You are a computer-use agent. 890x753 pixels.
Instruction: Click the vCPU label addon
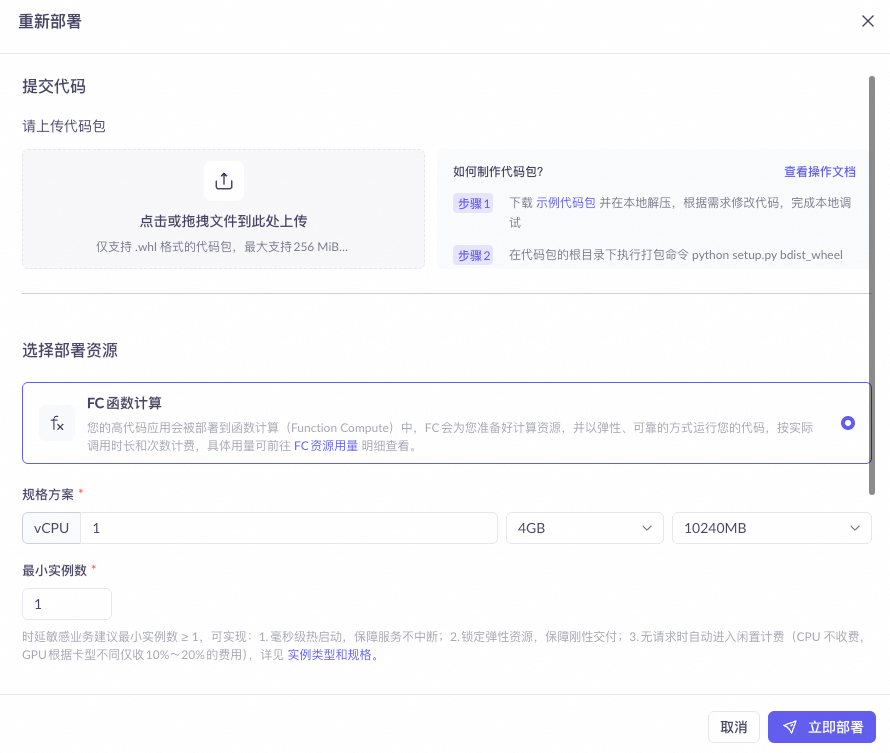click(52, 528)
